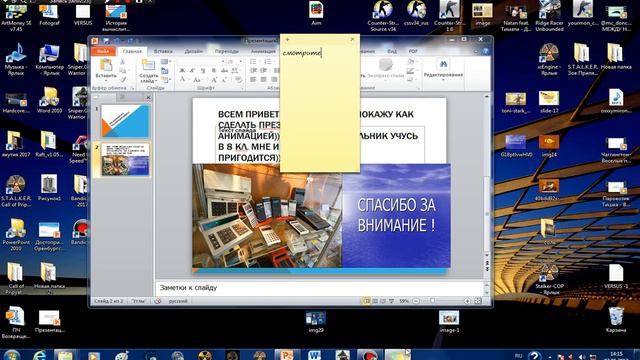Screen dimensions: 640x360
Task: Click the 59% zoom level button
Action: point(404,301)
